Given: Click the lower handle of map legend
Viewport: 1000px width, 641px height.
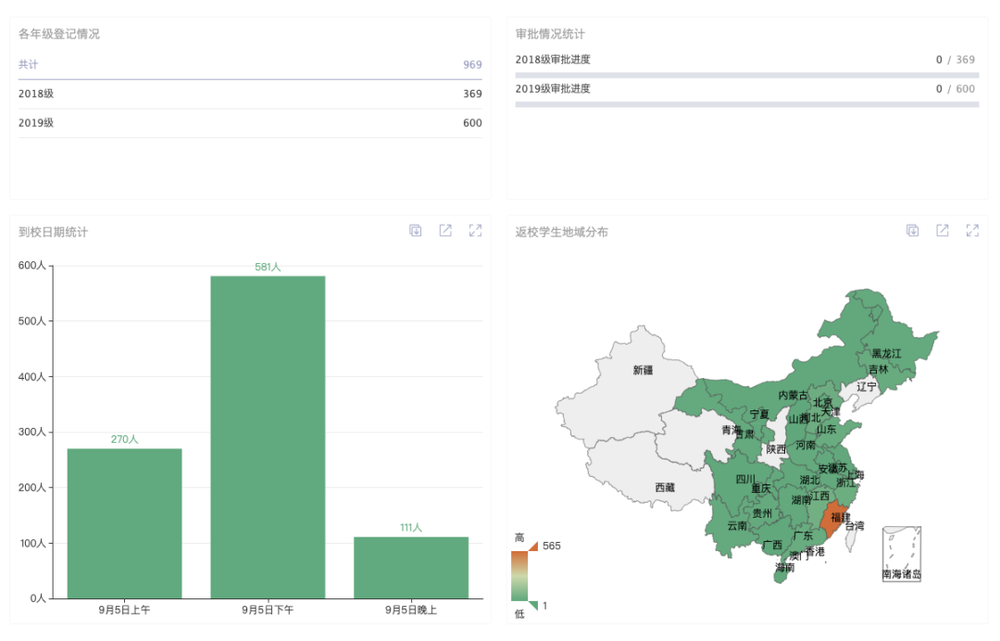Looking at the screenshot, I should (x=533, y=605).
